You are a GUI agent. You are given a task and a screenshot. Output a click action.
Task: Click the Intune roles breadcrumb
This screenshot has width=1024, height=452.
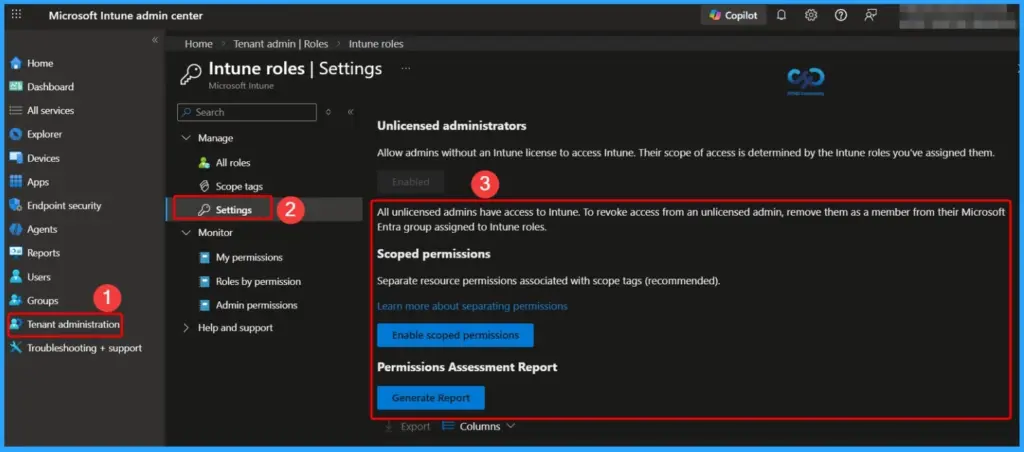[376, 44]
